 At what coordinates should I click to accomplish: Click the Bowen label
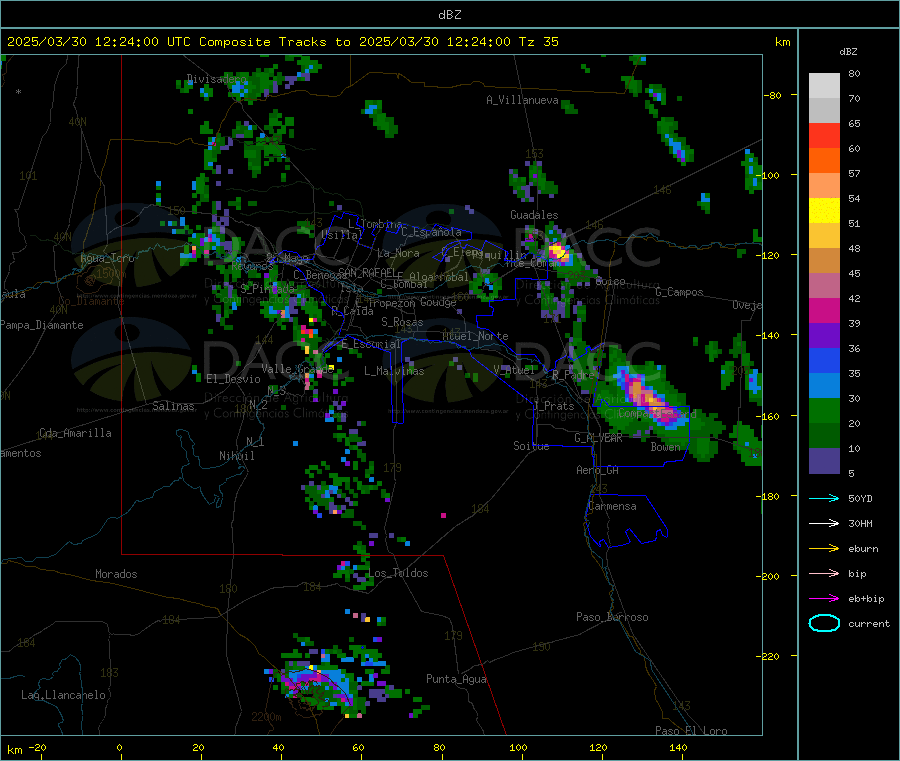tap(665, 447)
